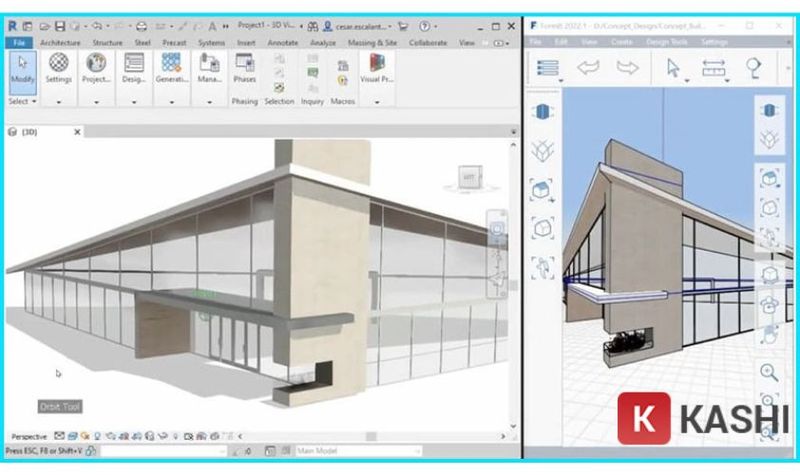Click the Print icon in Revit toolbar
Screen dimensions: 800x475
pos(141,26)
